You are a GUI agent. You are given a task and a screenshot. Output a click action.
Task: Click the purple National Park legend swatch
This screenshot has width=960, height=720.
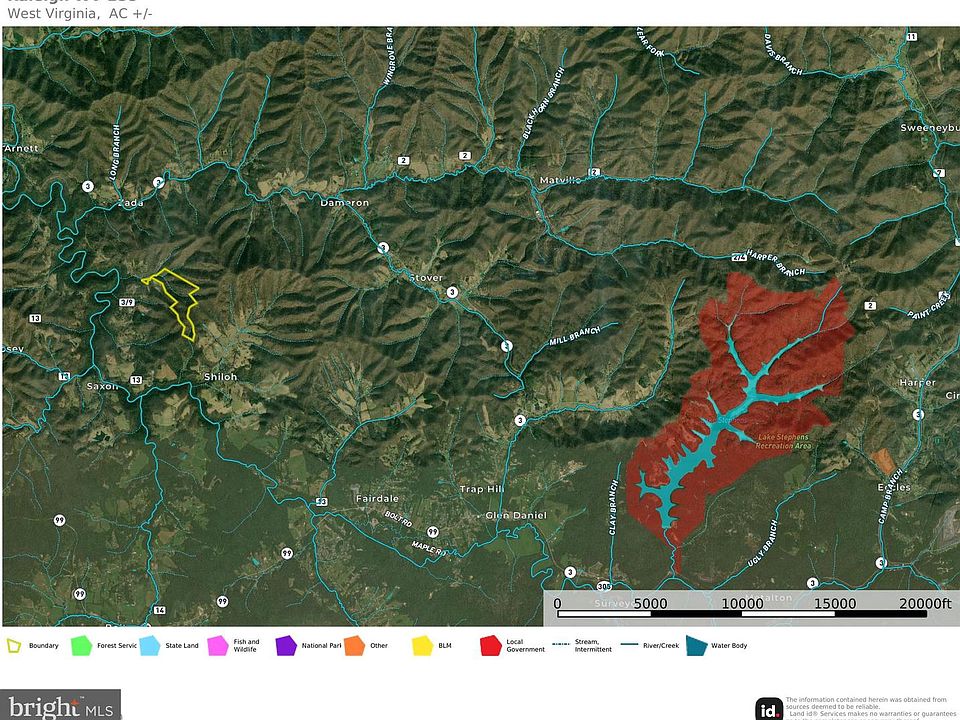tap(286, 645)
